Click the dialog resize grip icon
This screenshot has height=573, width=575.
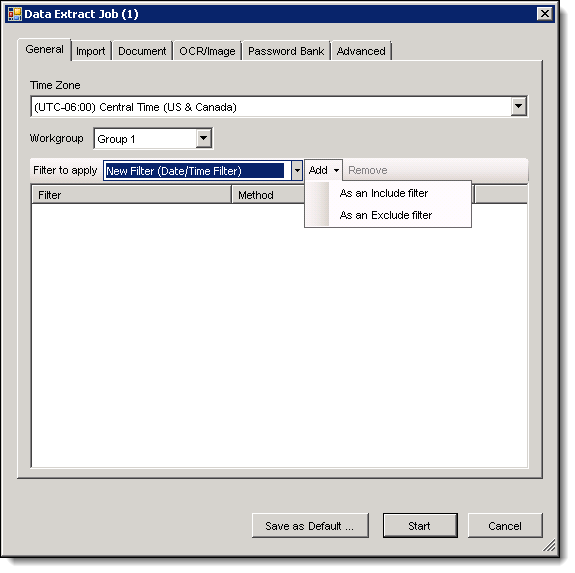pyautogui.click(x=549, y=546)
